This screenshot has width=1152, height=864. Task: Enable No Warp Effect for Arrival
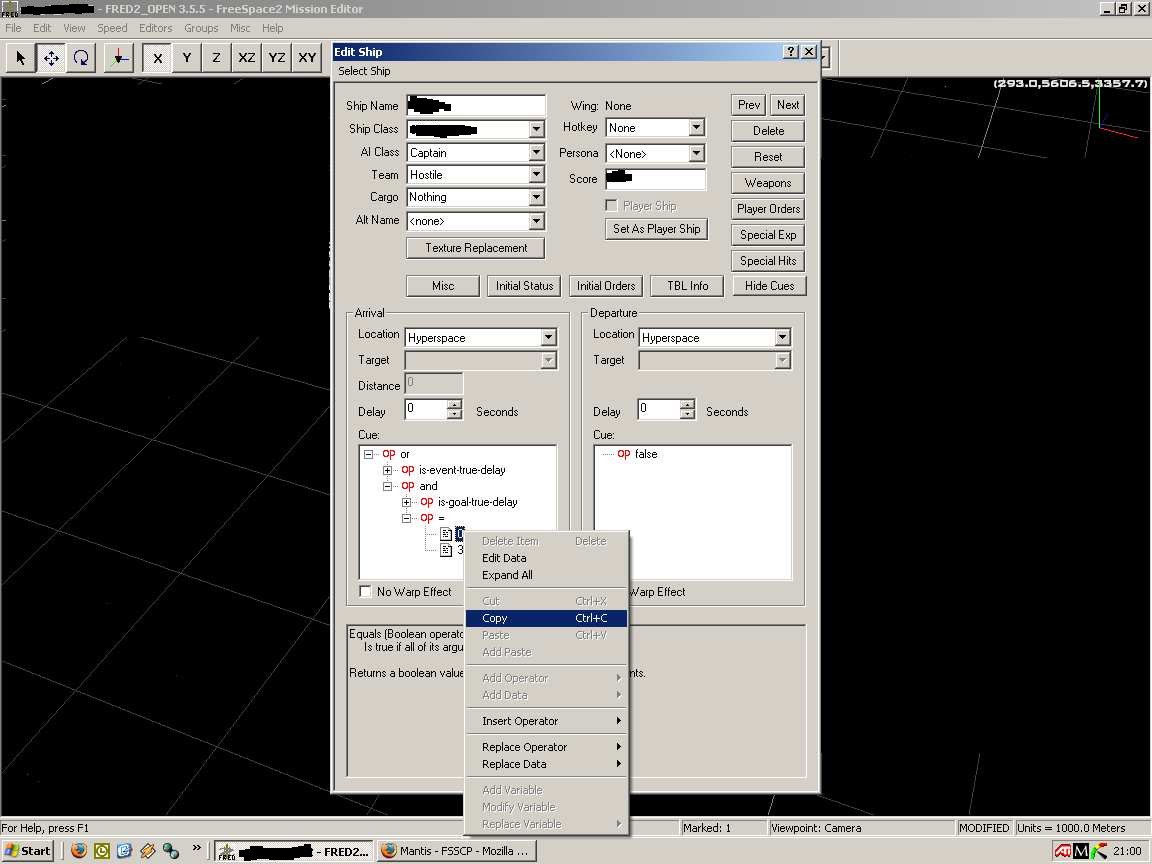365,591
